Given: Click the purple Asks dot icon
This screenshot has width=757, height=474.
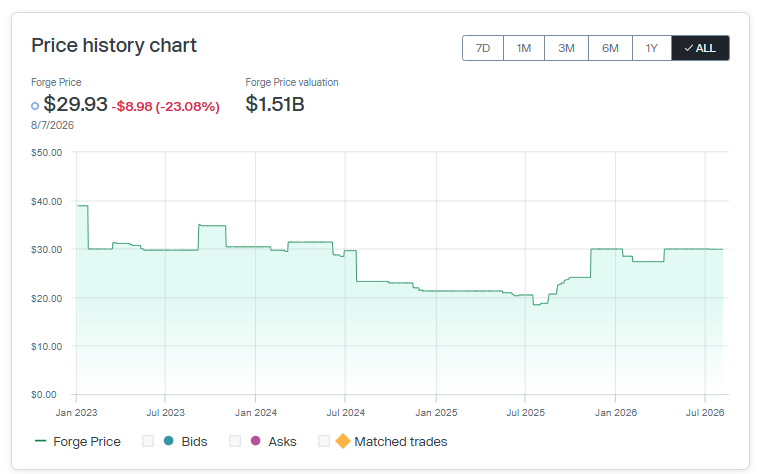Looking at the screenshot, I should [x=256, y=441].
